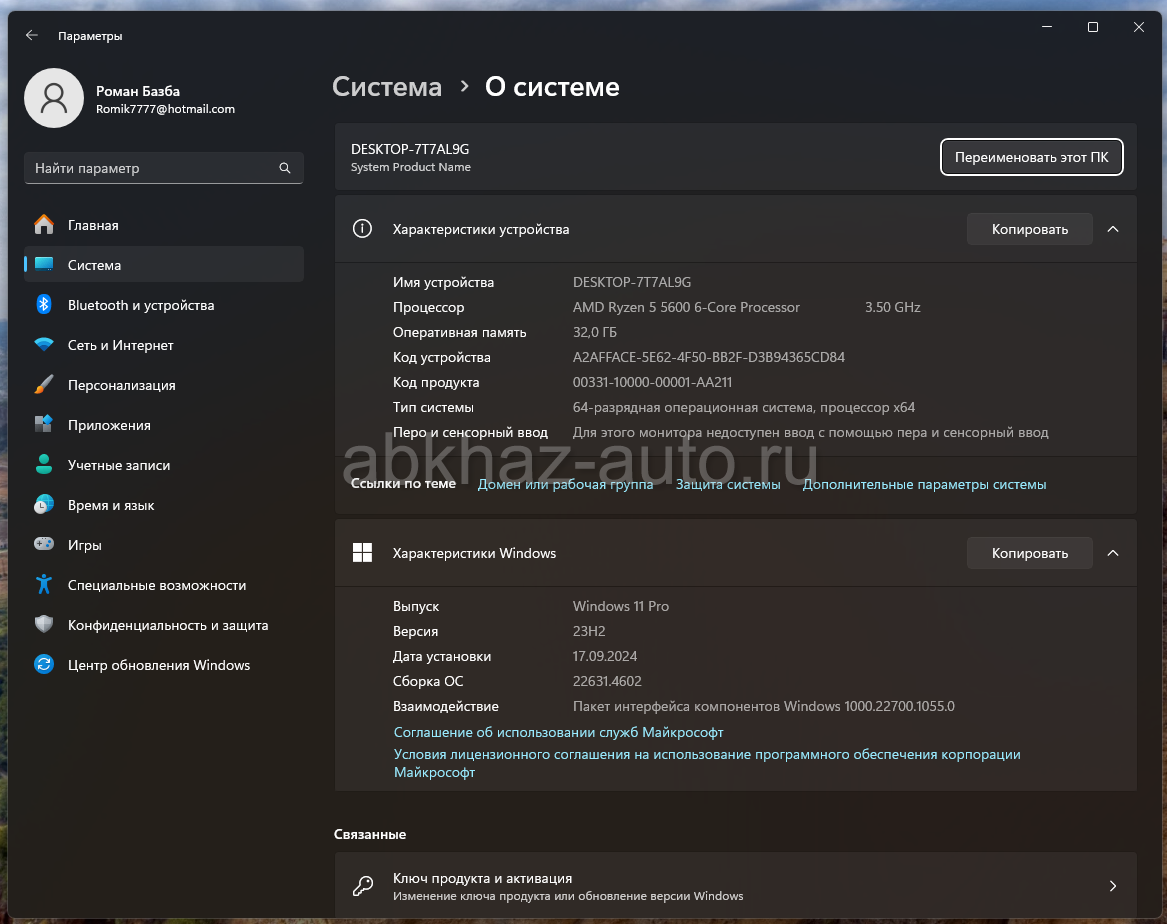Collapse the Характеристики Windows section
The image size is (1167, 924).
click(x=1113, y=553)
